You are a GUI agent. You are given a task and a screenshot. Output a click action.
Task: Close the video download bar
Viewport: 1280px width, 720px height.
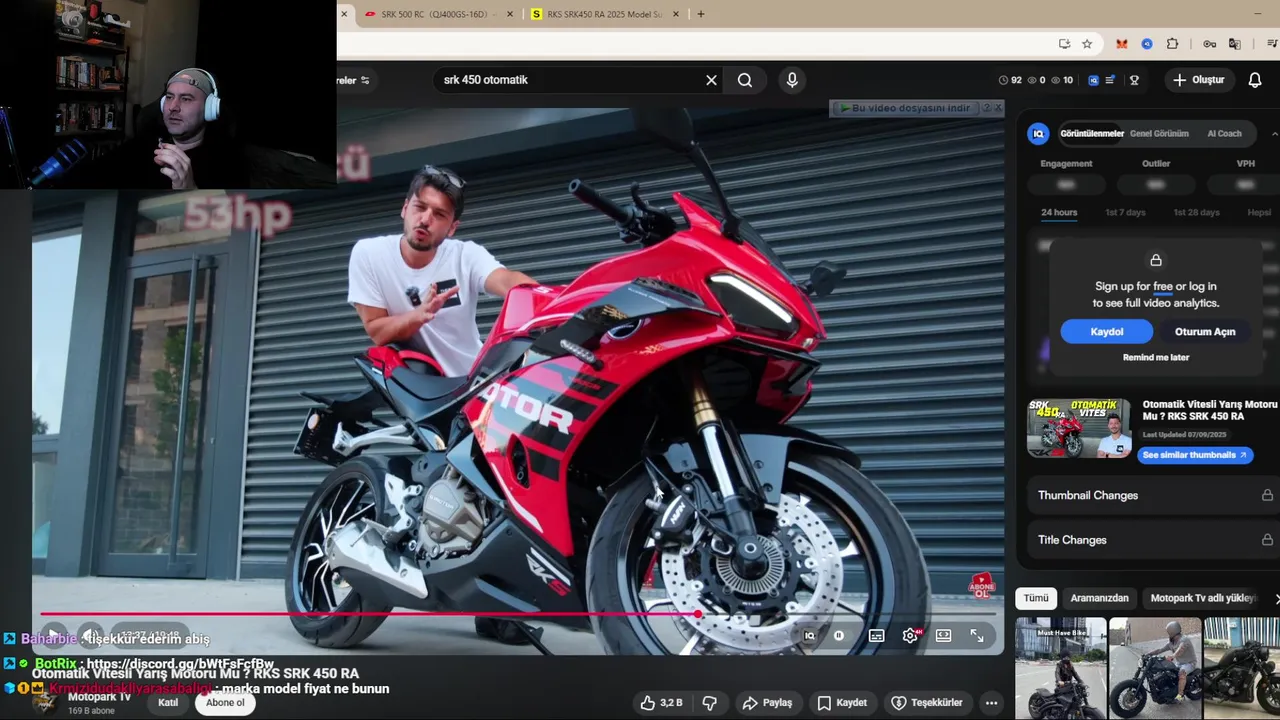[x=997, y=108]
